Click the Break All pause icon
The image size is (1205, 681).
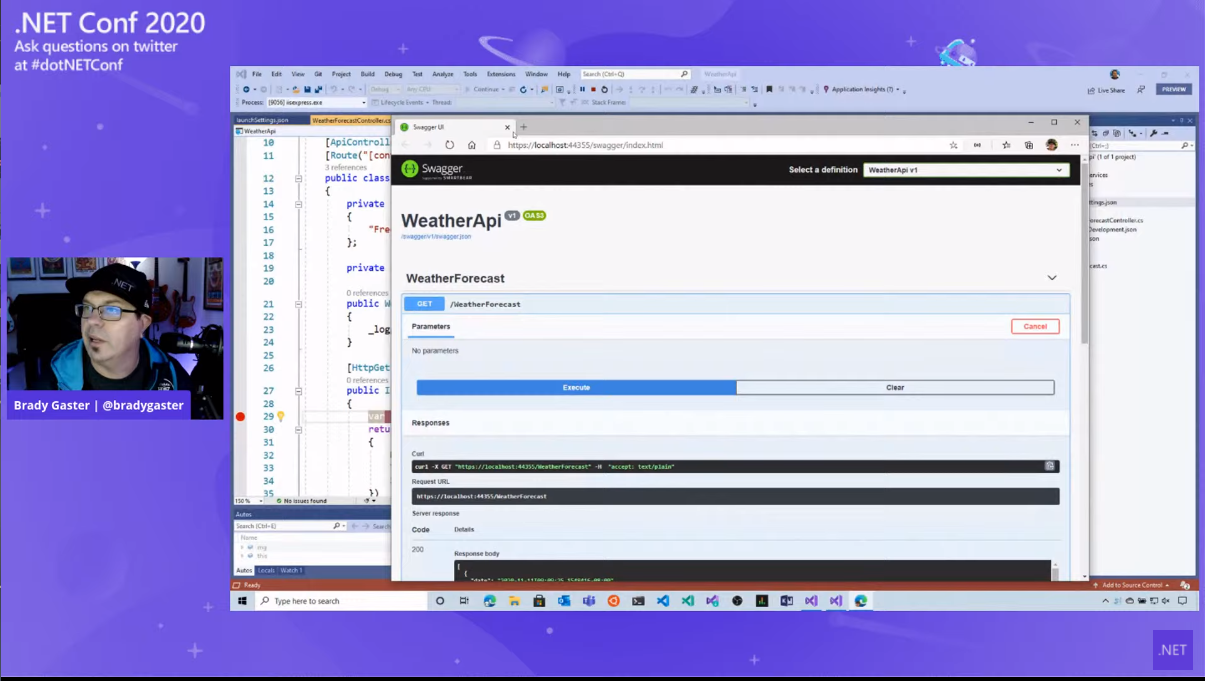(x=582, y=89)
